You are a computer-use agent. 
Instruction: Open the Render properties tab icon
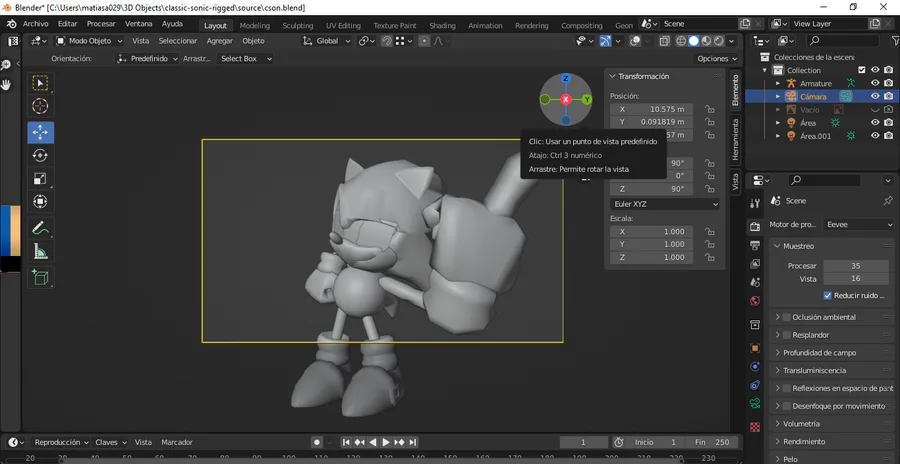pos(755,226)
